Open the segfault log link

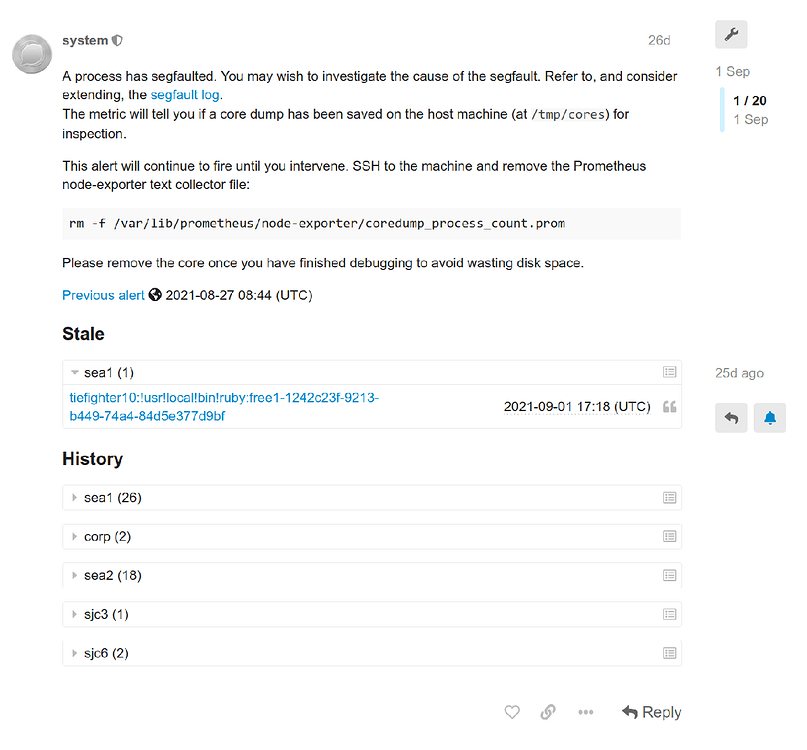click(186, 95)
